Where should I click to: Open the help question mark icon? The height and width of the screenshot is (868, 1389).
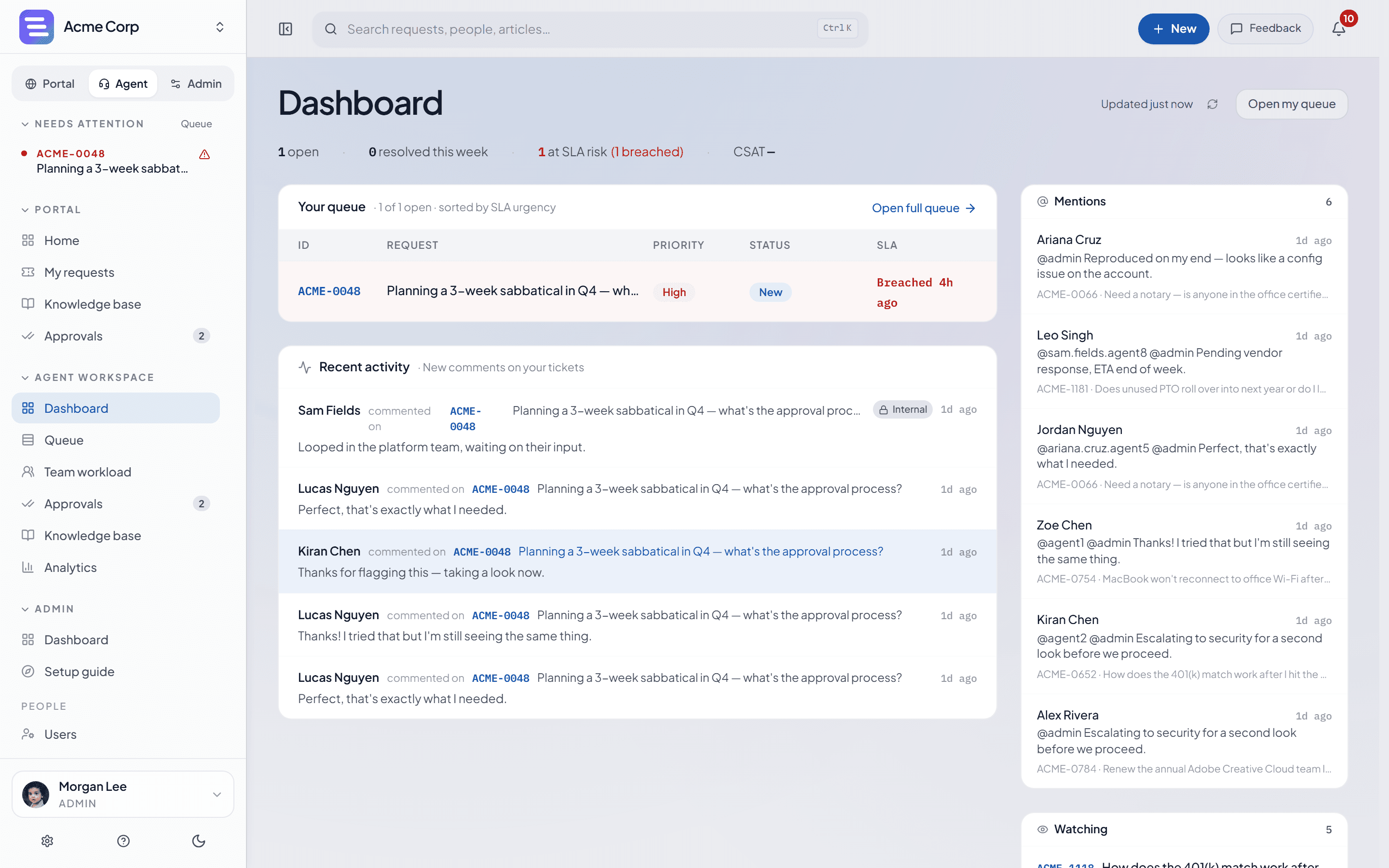pos(123,841)
